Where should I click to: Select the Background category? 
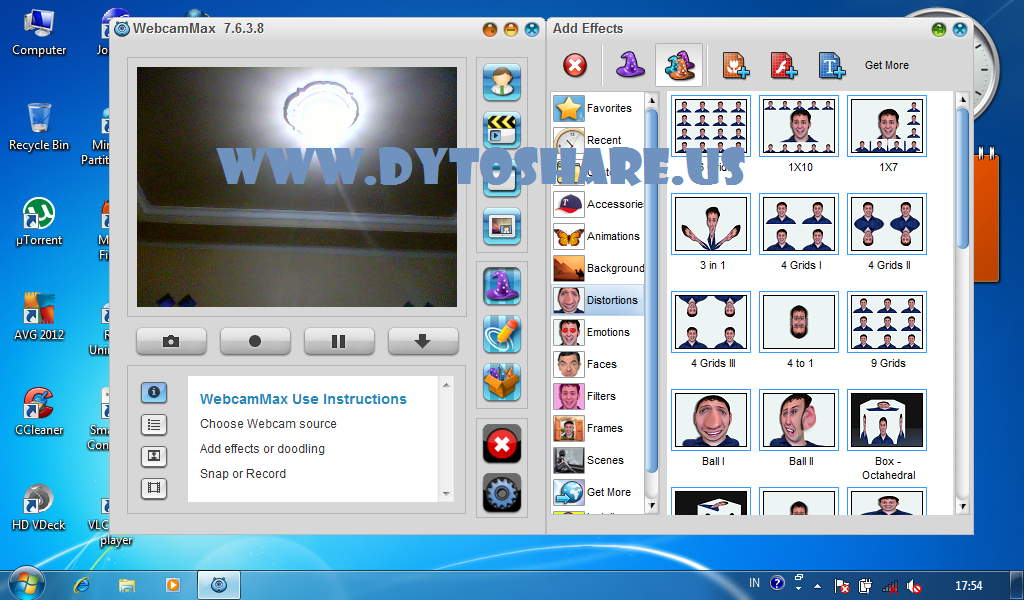pos(598,268)
